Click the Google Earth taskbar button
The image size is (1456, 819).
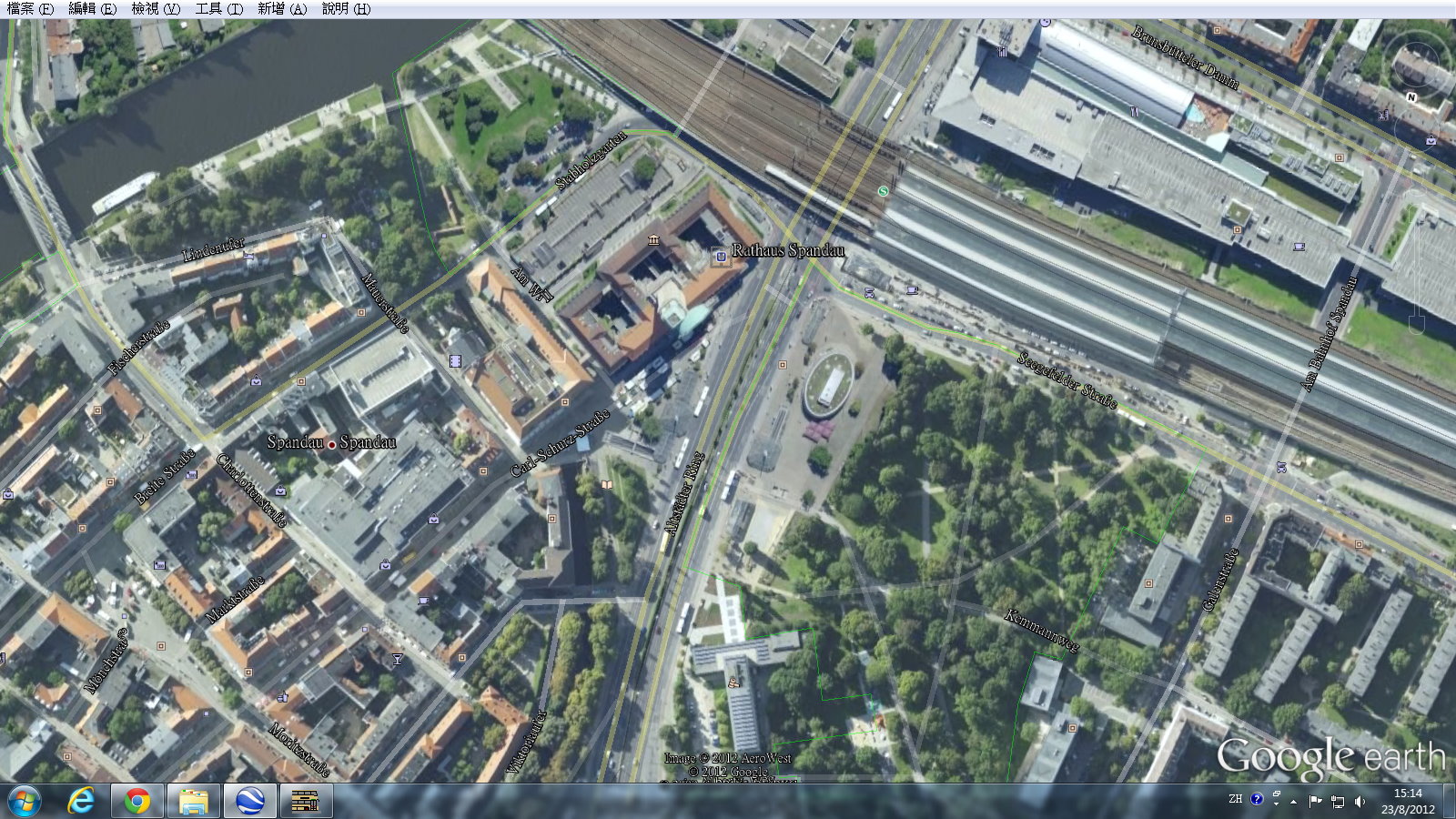pyautogui.click(x=249, y=802)
